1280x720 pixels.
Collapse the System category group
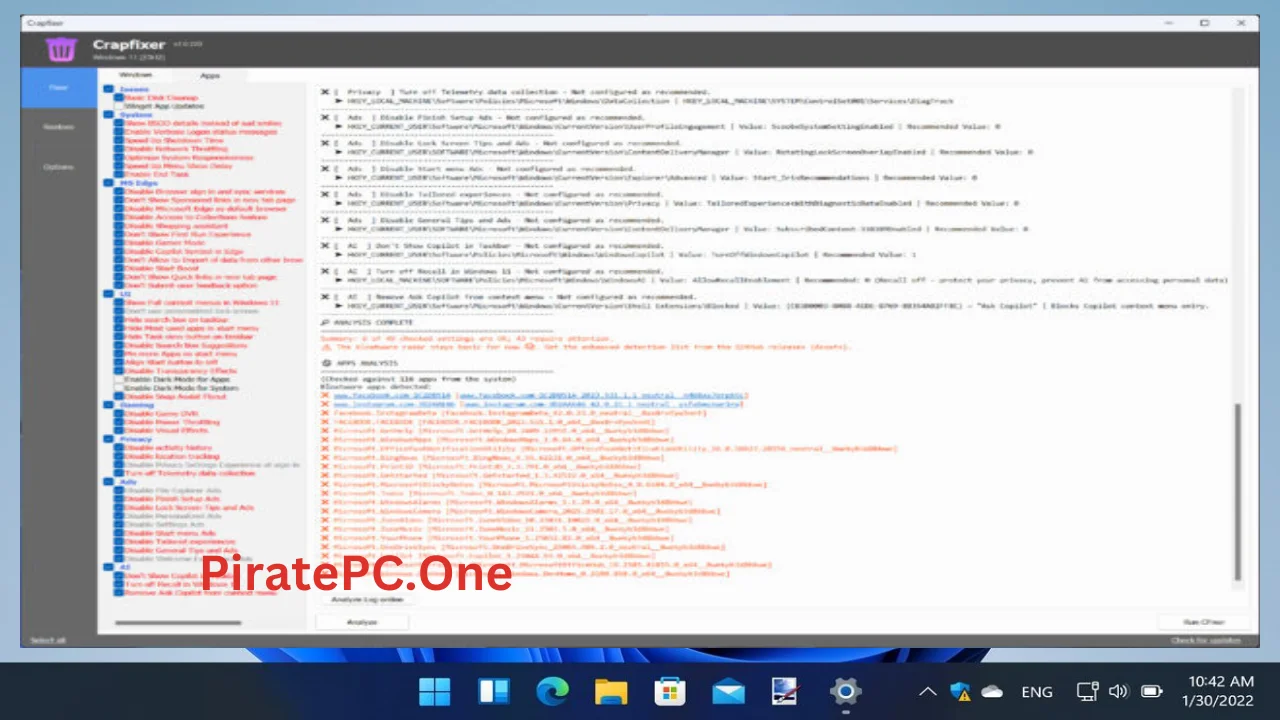pos(109,115)
